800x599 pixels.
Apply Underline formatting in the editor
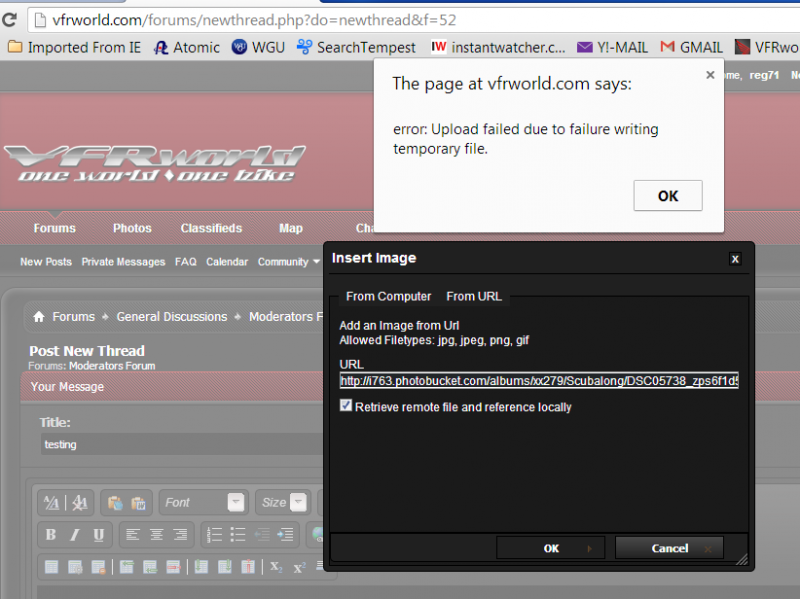pos(98,535)
